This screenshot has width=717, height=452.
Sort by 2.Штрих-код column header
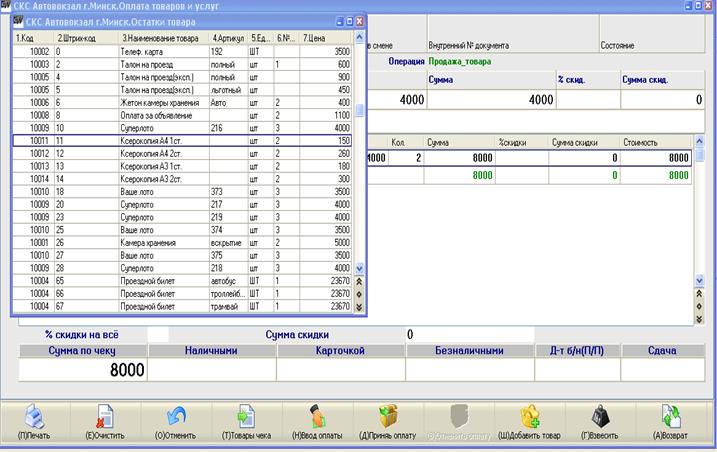86,38
